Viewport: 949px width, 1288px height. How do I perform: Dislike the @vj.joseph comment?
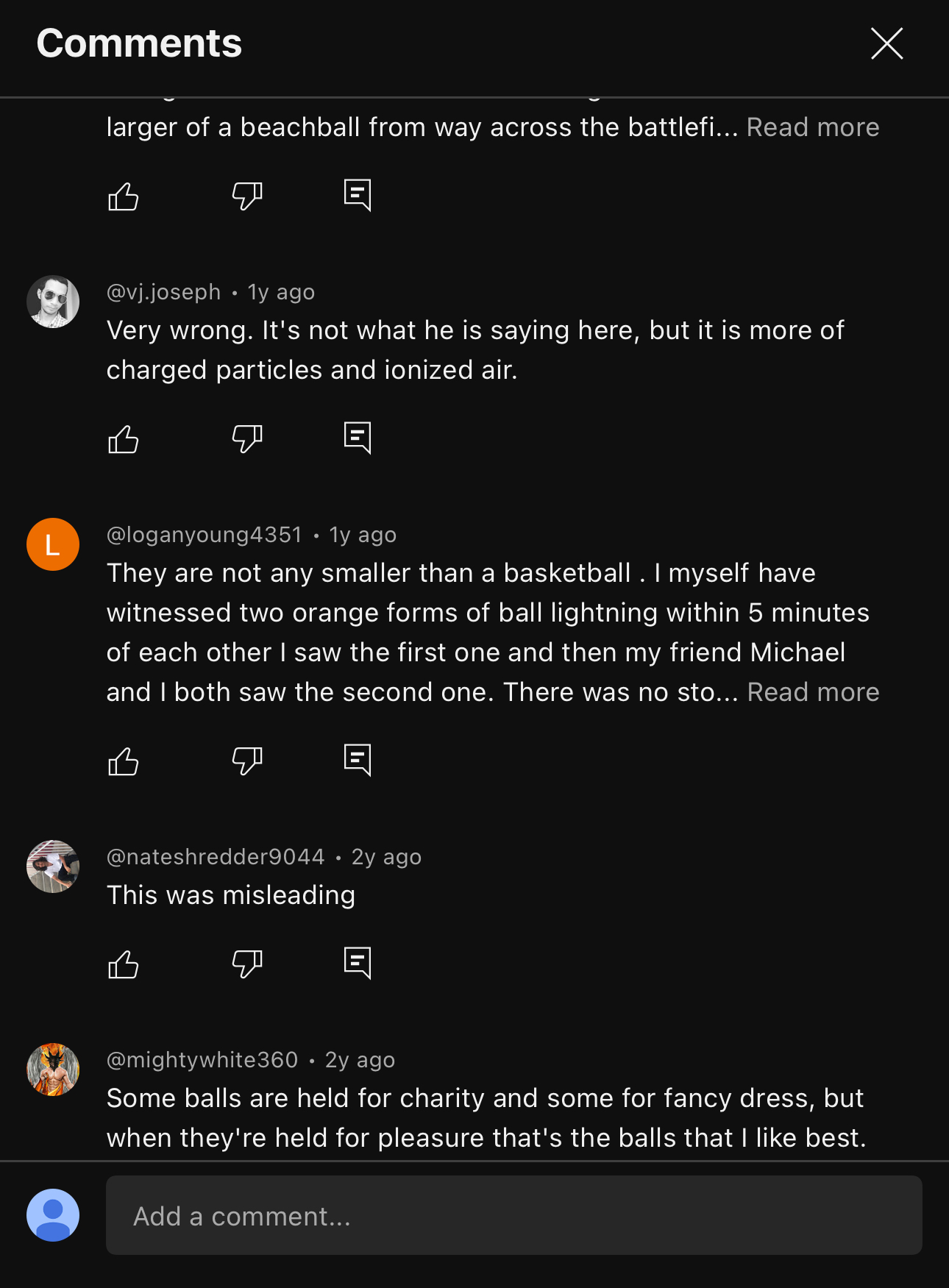coord(247,439)
